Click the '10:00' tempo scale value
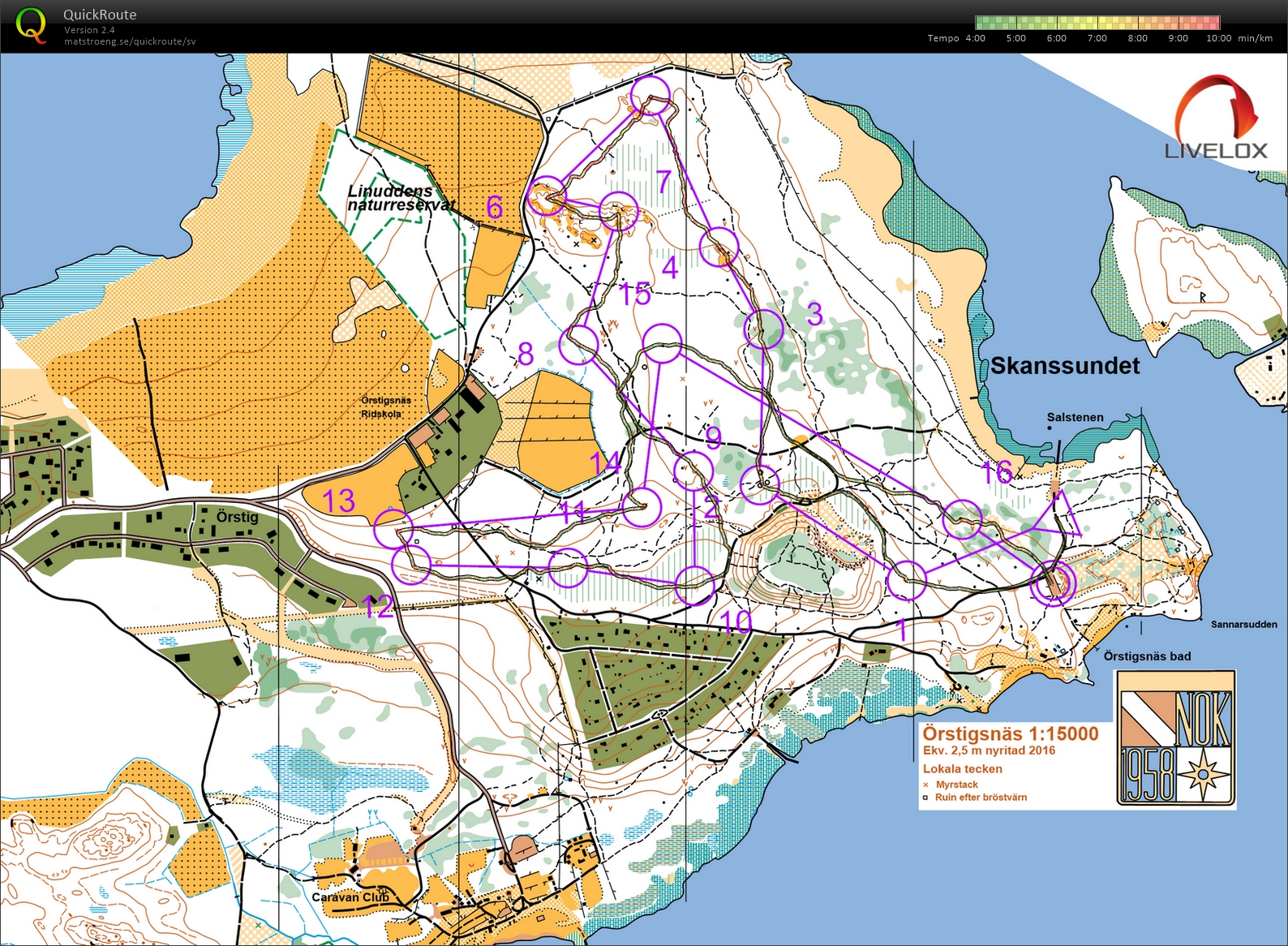 click(1218, 38)
